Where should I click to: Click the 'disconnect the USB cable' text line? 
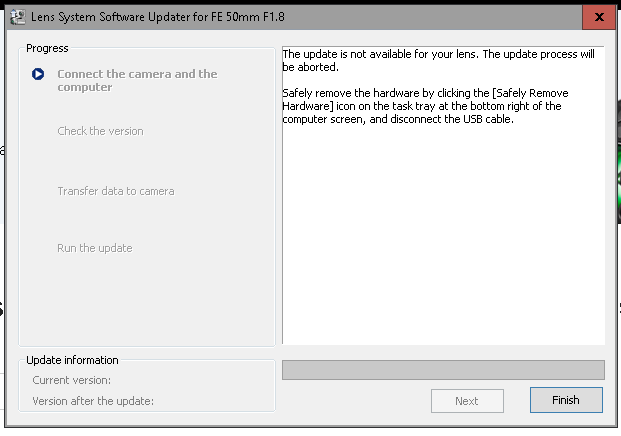[400, 119]
